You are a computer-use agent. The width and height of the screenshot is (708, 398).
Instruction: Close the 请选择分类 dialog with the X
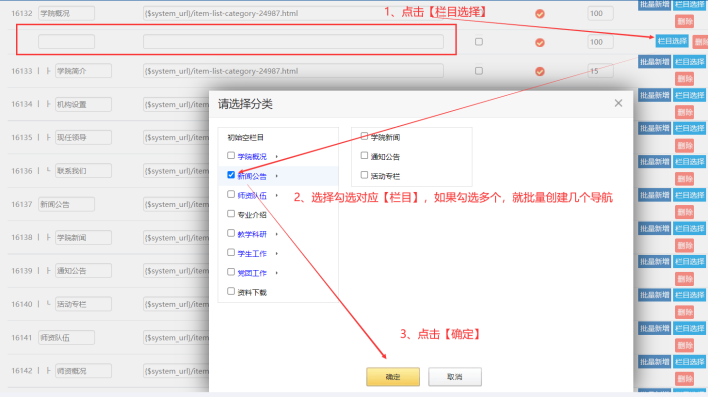pyautogui.click(x=618, y=103)
